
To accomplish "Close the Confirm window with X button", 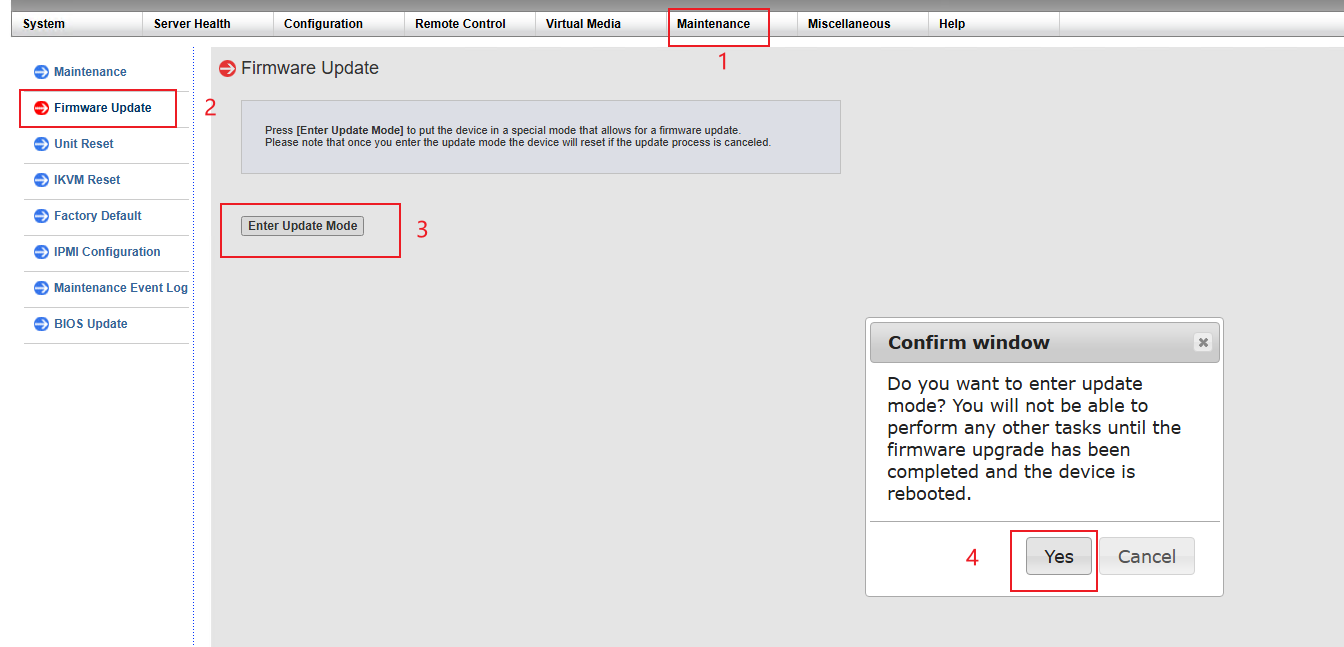I will 1203,342.
